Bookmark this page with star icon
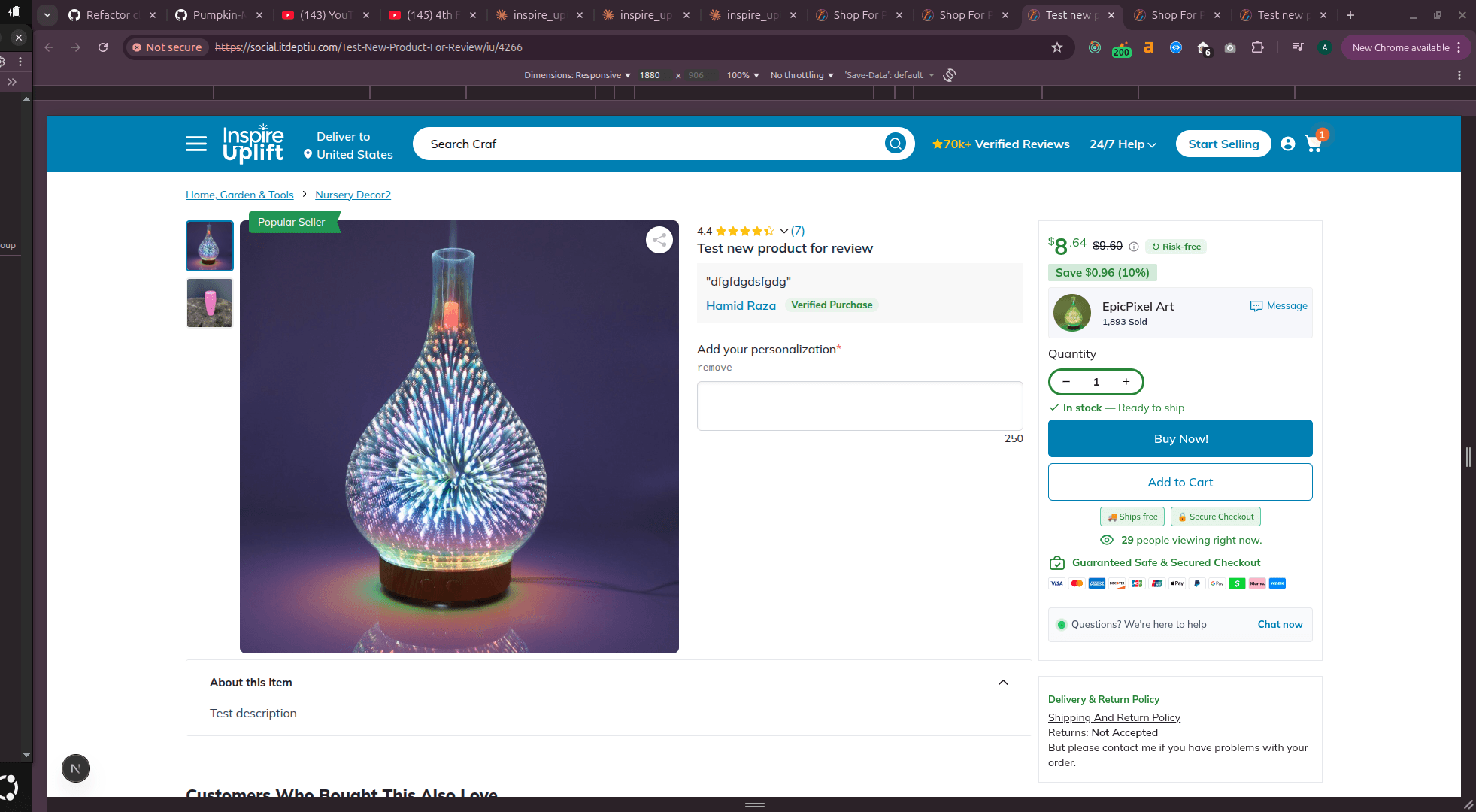The width and height of the screenshot is (1476, 812). click(x=1057, y=47)
